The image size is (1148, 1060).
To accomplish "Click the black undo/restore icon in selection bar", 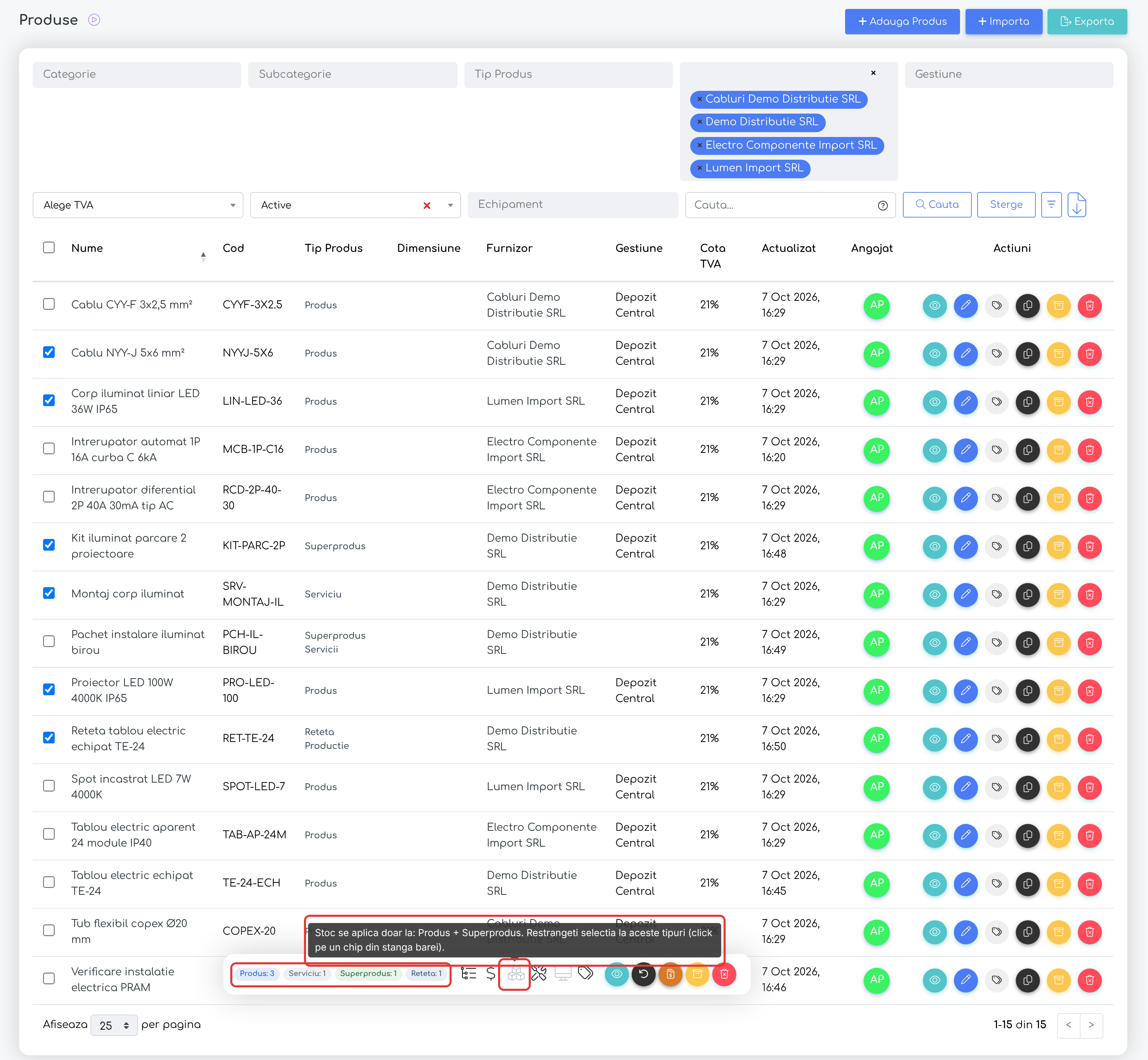I will (x=644, y=974).
